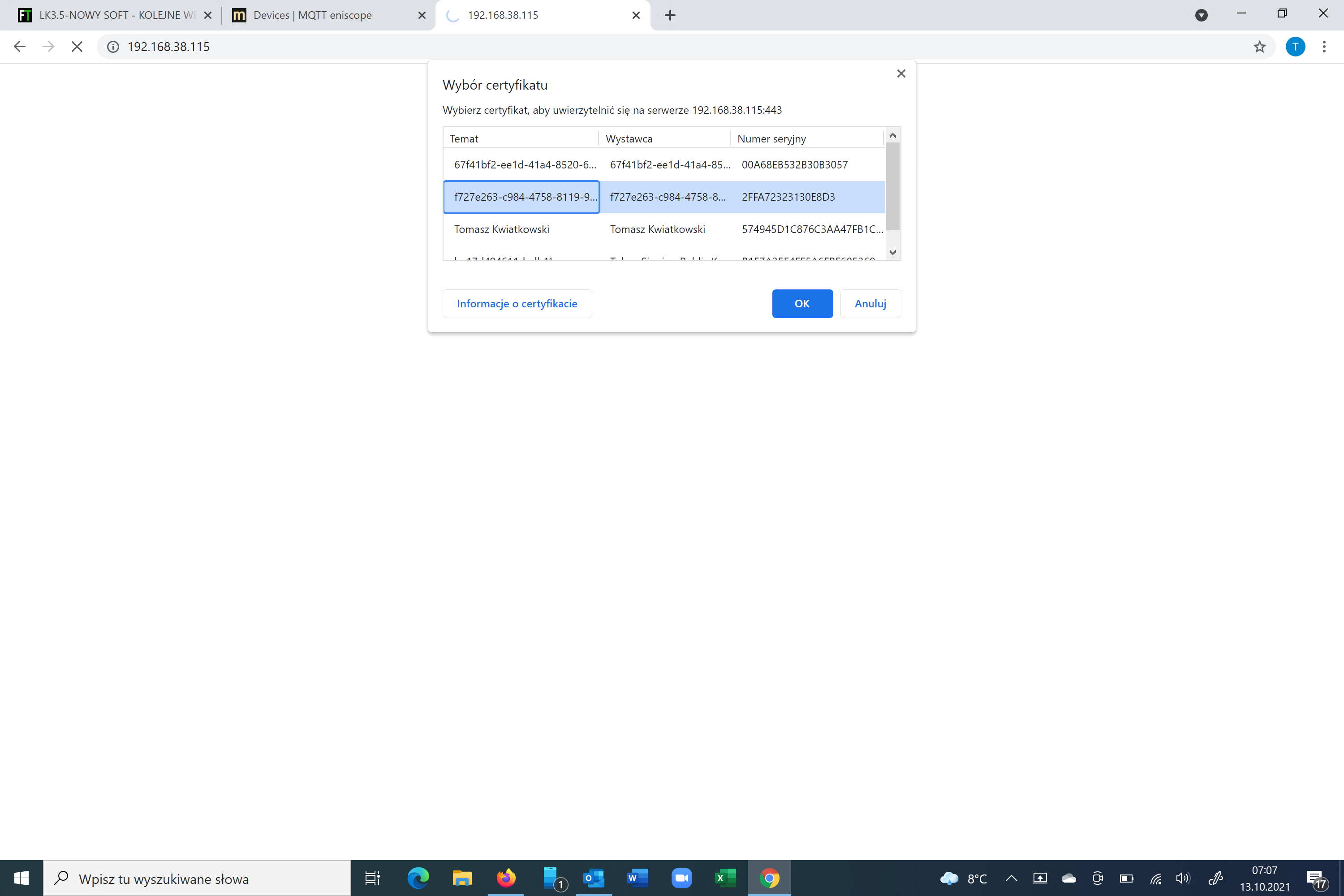Viewport: 1344px width, 896px height.
Task: Select the 67f41bf2 certificate row
Action: [x=663, y=164]
